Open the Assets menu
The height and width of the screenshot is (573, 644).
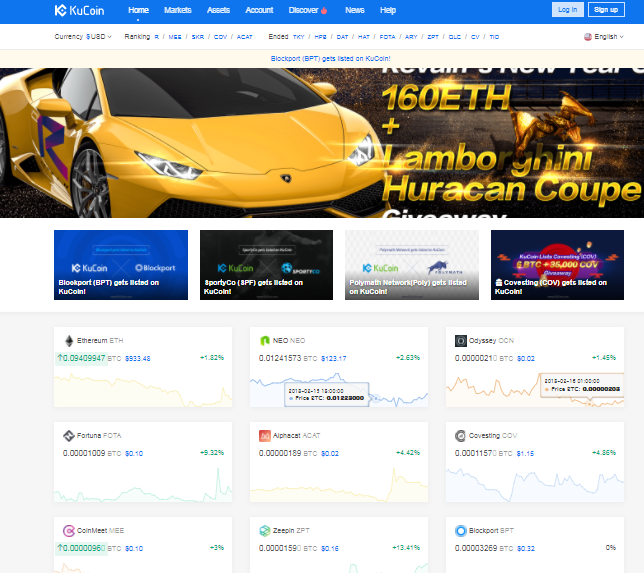click(218, 10)
